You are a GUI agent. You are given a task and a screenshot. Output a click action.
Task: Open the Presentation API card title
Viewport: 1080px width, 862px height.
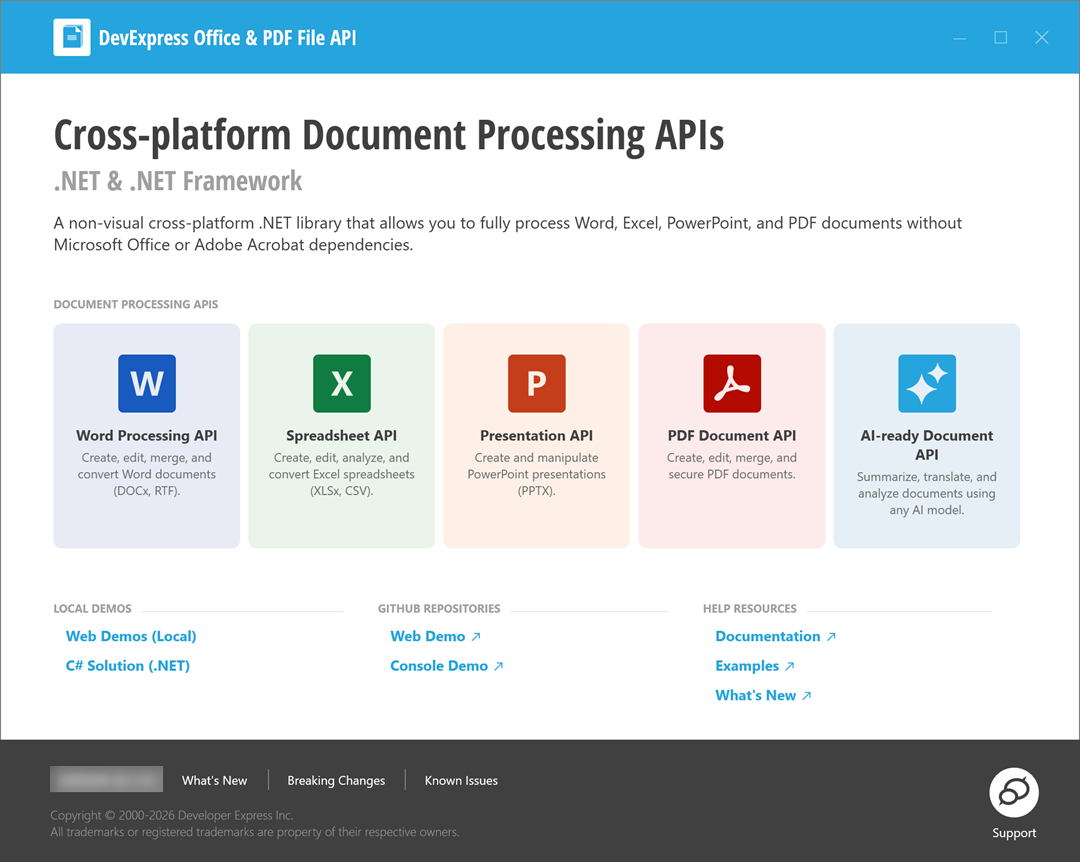tap(537, 435)
